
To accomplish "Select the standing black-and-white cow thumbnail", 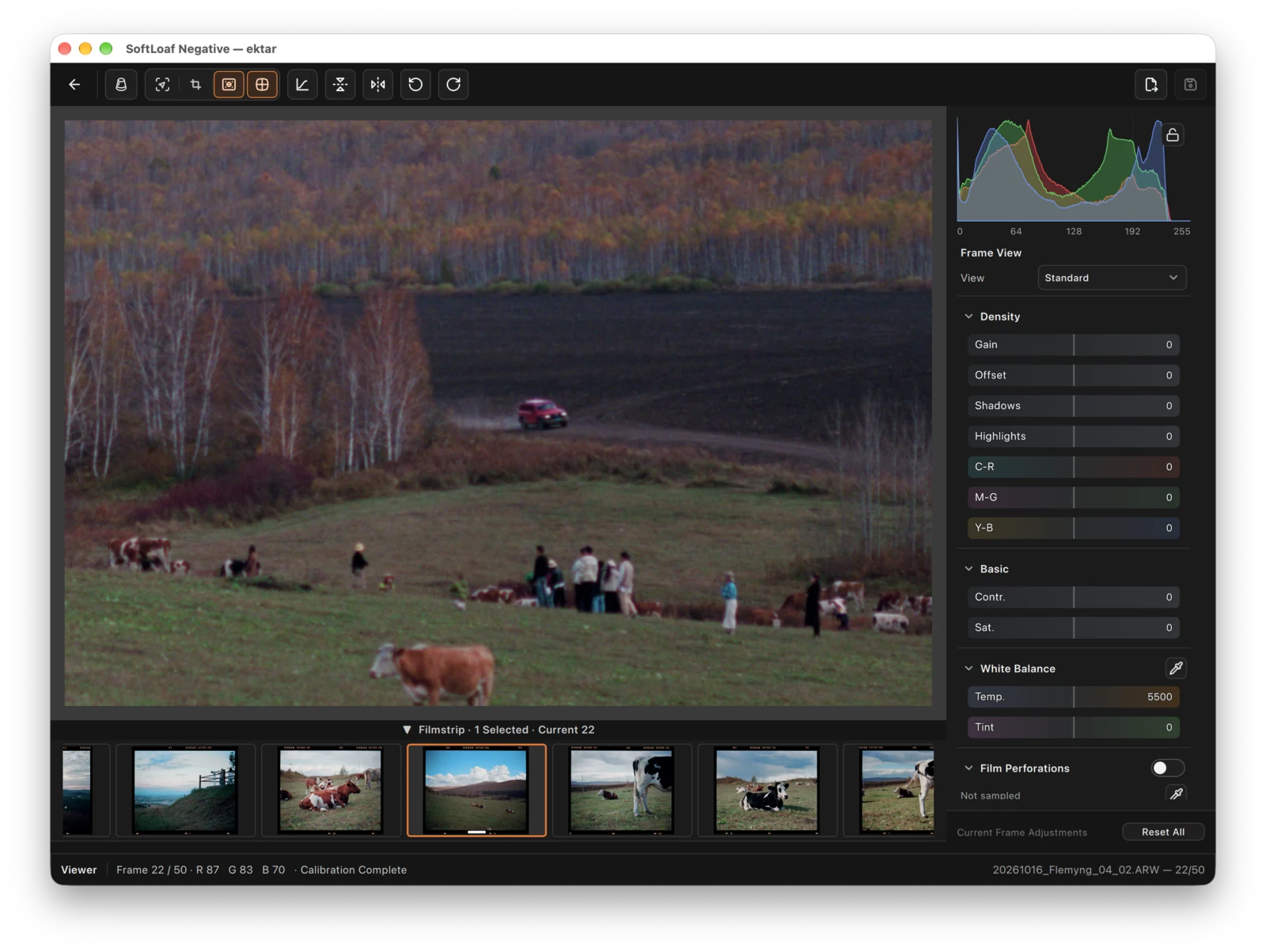I will 622,791.
